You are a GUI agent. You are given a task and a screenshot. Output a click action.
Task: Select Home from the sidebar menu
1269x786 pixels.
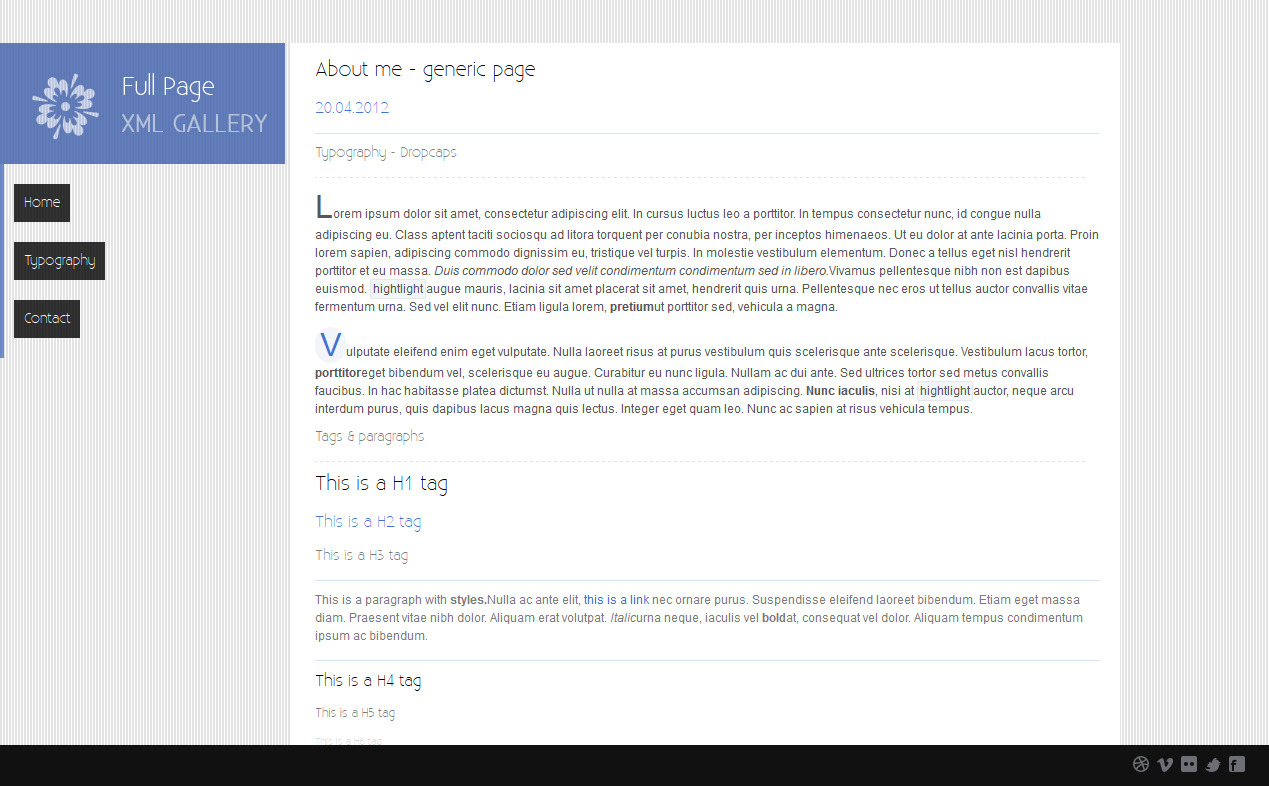point(41,202)
